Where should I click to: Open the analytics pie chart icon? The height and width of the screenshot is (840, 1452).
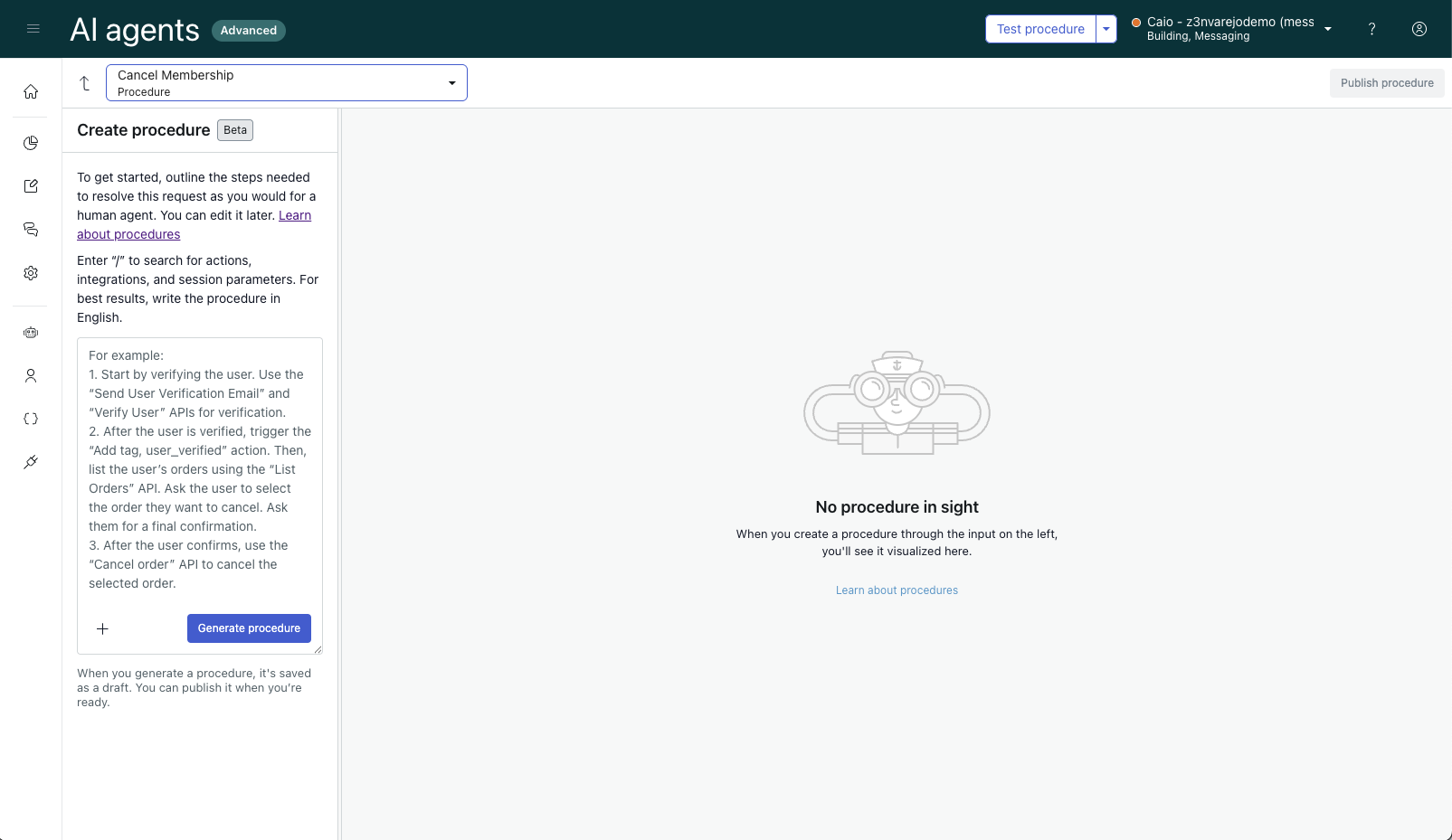[31, 143]
